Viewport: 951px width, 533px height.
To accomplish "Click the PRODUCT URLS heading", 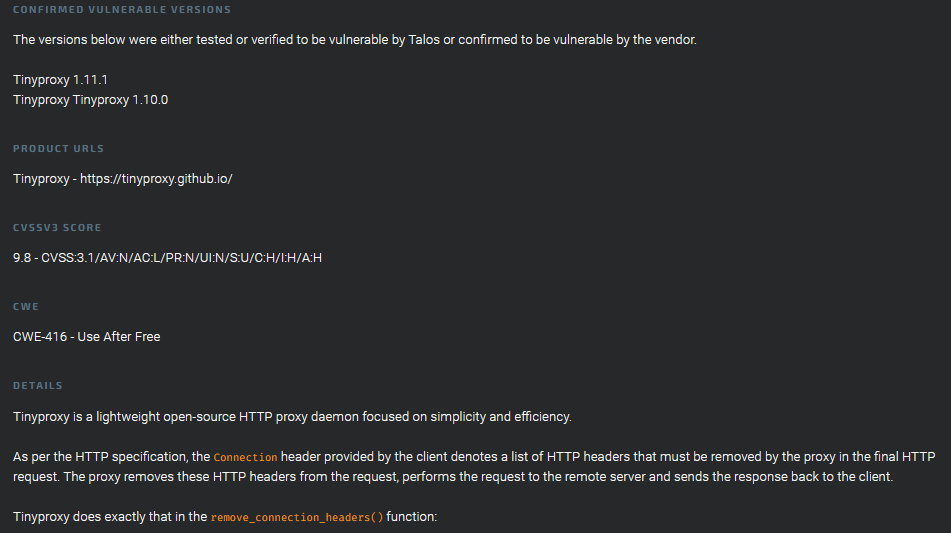I will coord(58,149).
